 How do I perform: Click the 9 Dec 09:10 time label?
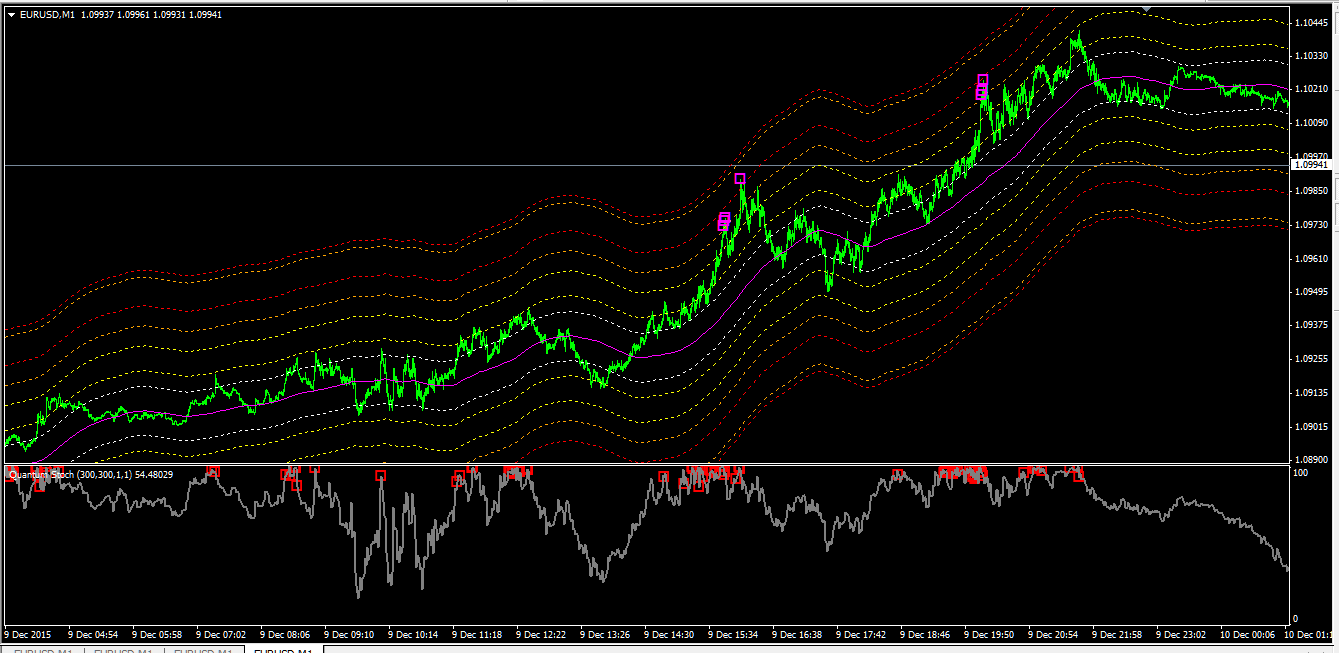pyautogui.click(x=350, y=634)
